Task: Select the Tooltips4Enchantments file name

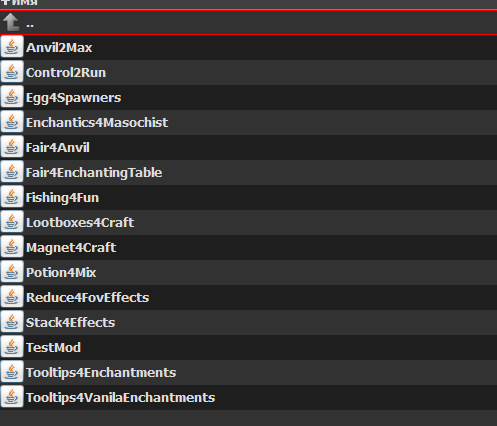Action: pos(101,373)
